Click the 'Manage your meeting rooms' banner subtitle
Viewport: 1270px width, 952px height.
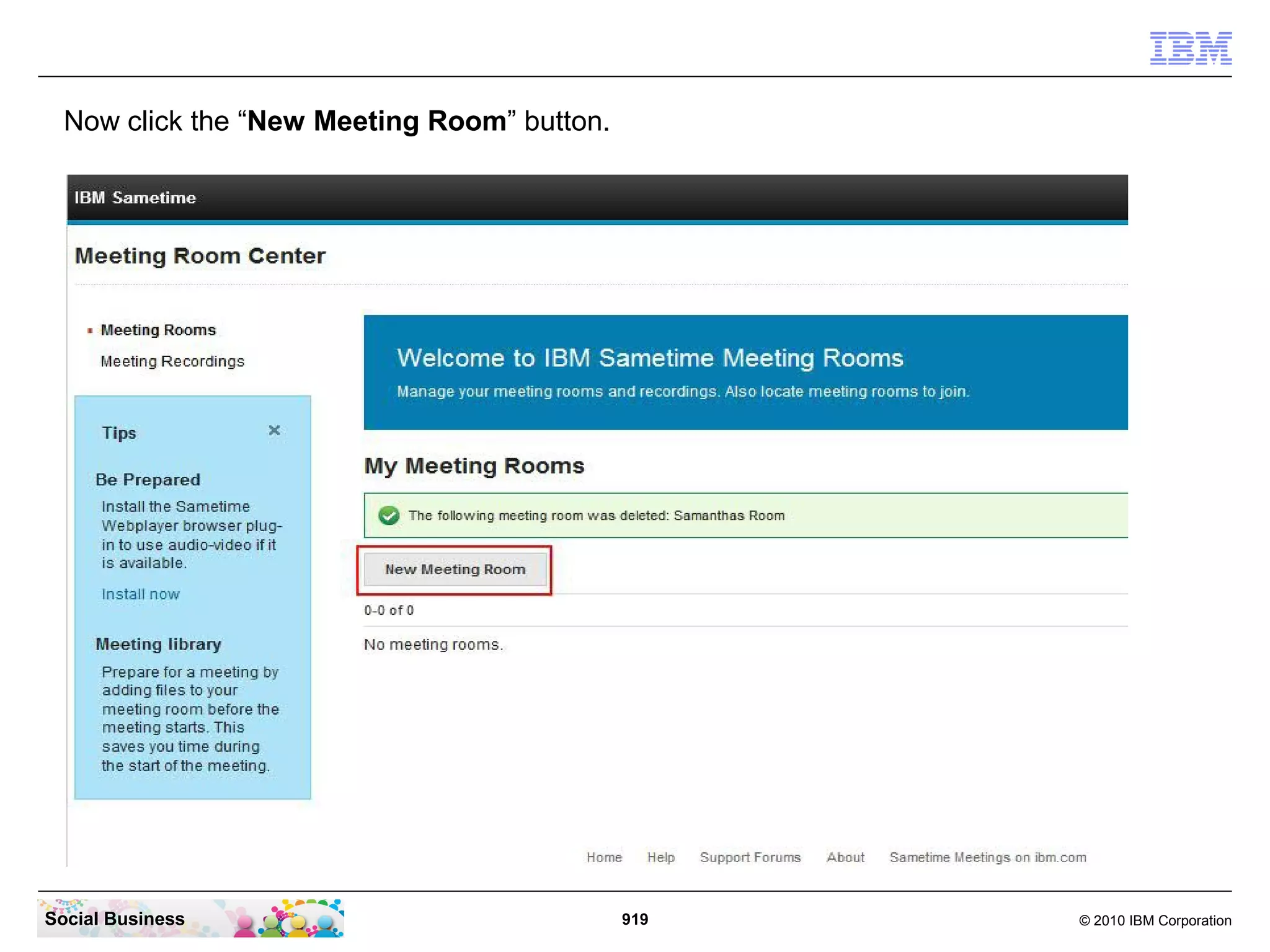[683, 392]
